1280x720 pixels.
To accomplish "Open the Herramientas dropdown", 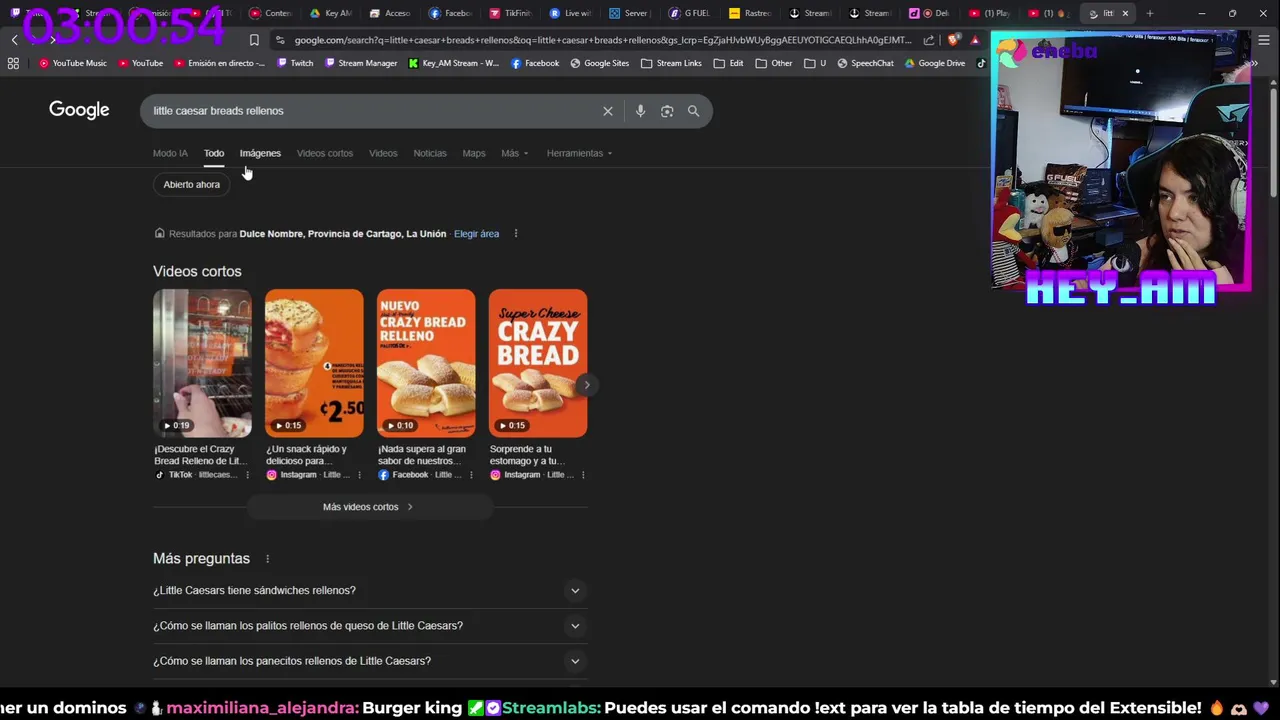I will pyautogui.click(x=580, y=153).
